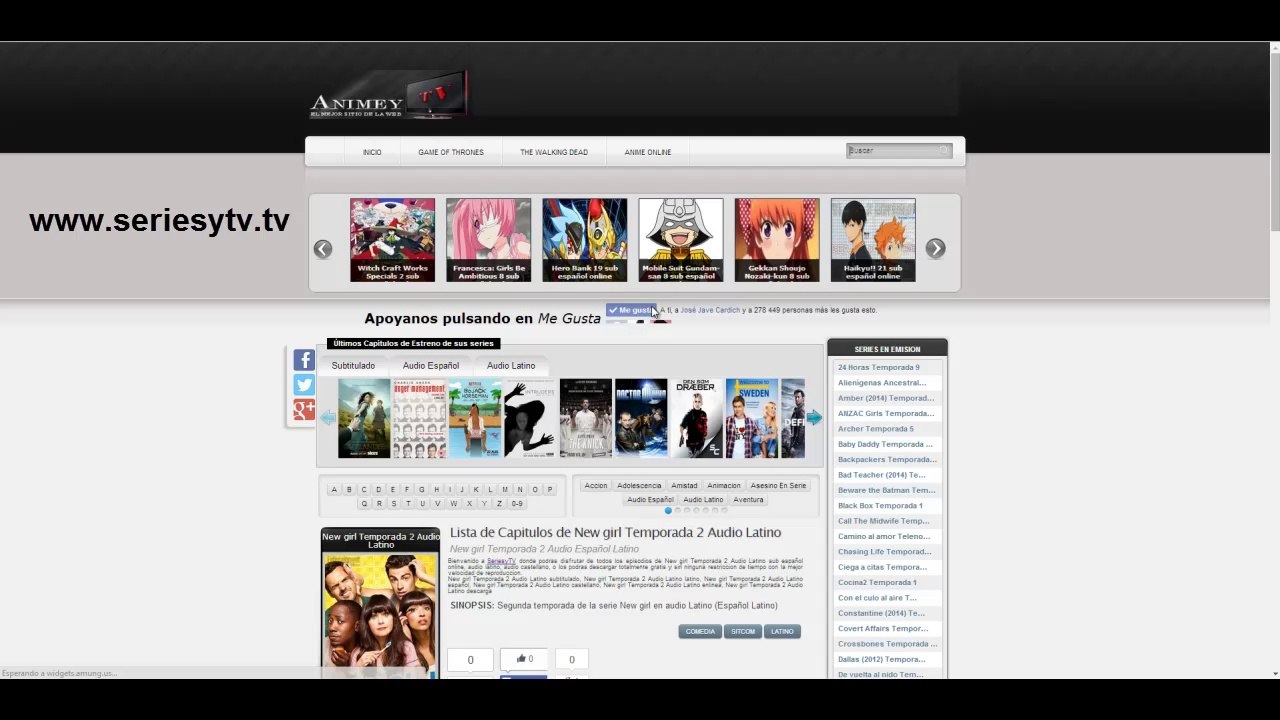Open Anime Online menu item
Viewport: 1280px width, 720px height.
pos(648,152)
